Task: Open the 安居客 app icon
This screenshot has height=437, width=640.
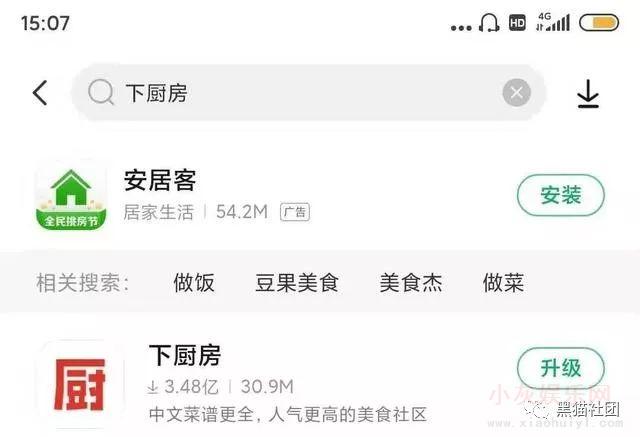Action: coord(71,195)
